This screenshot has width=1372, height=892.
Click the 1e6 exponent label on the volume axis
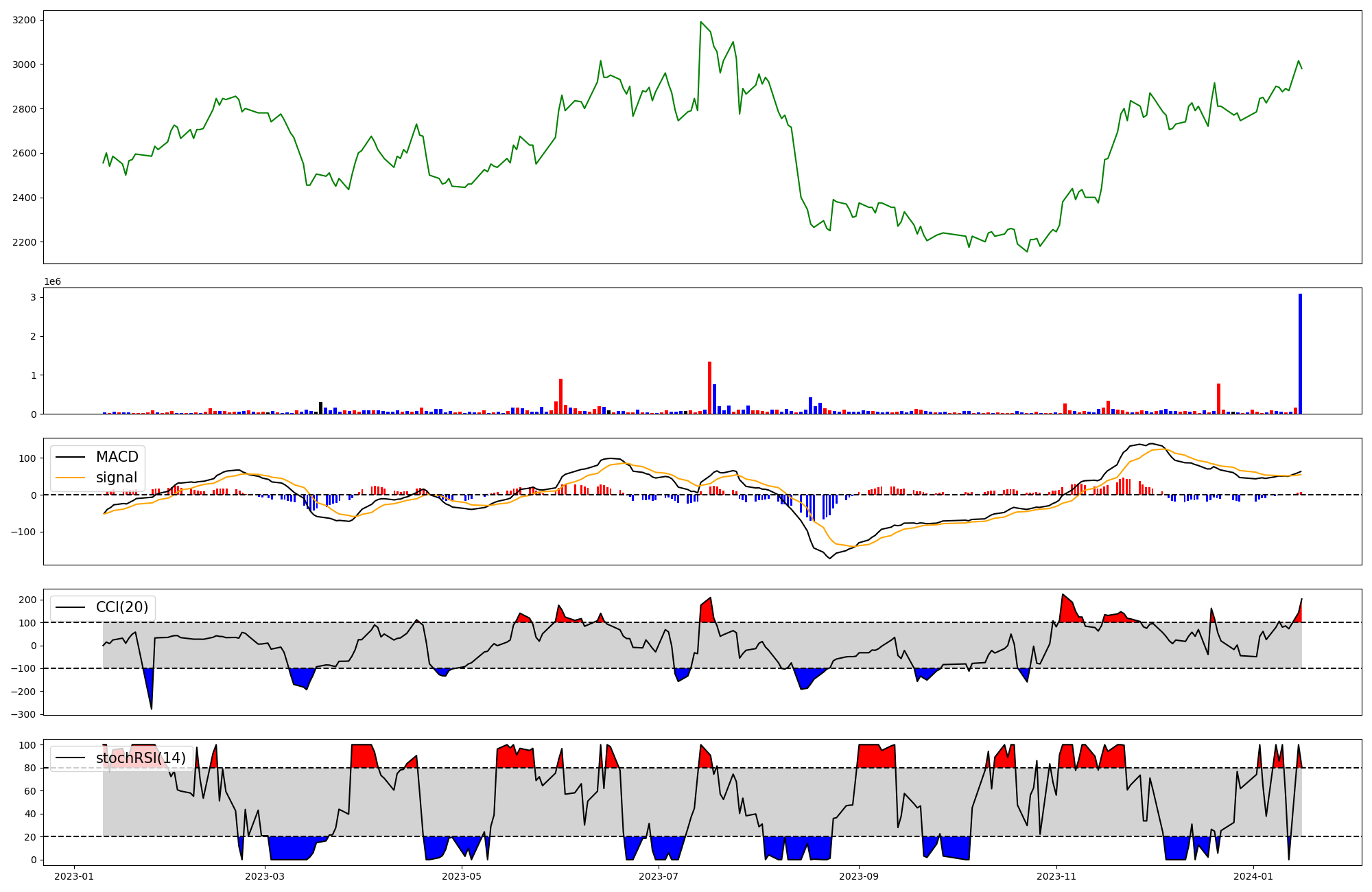tap(53, 282)
